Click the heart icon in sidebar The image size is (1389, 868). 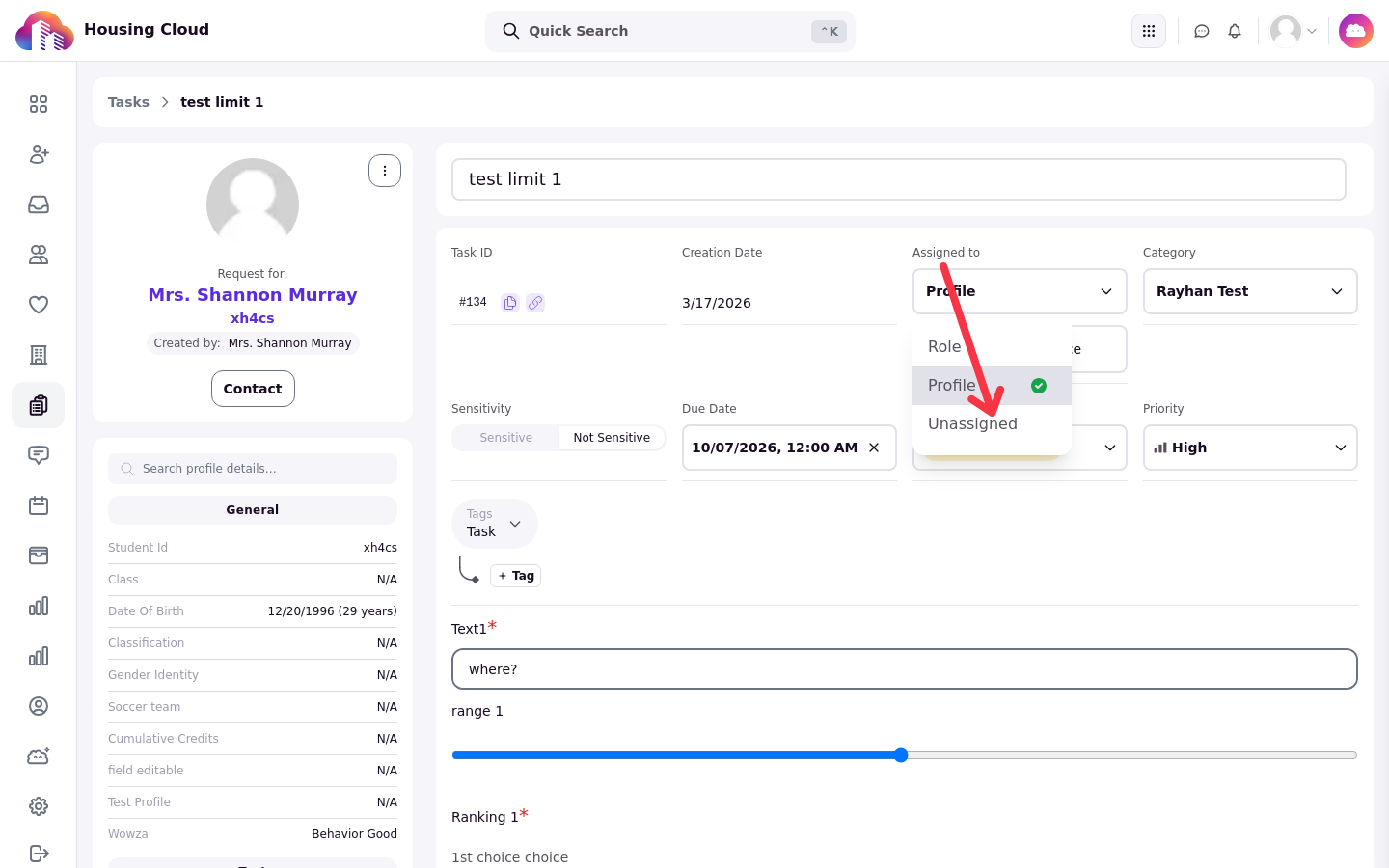39,305
